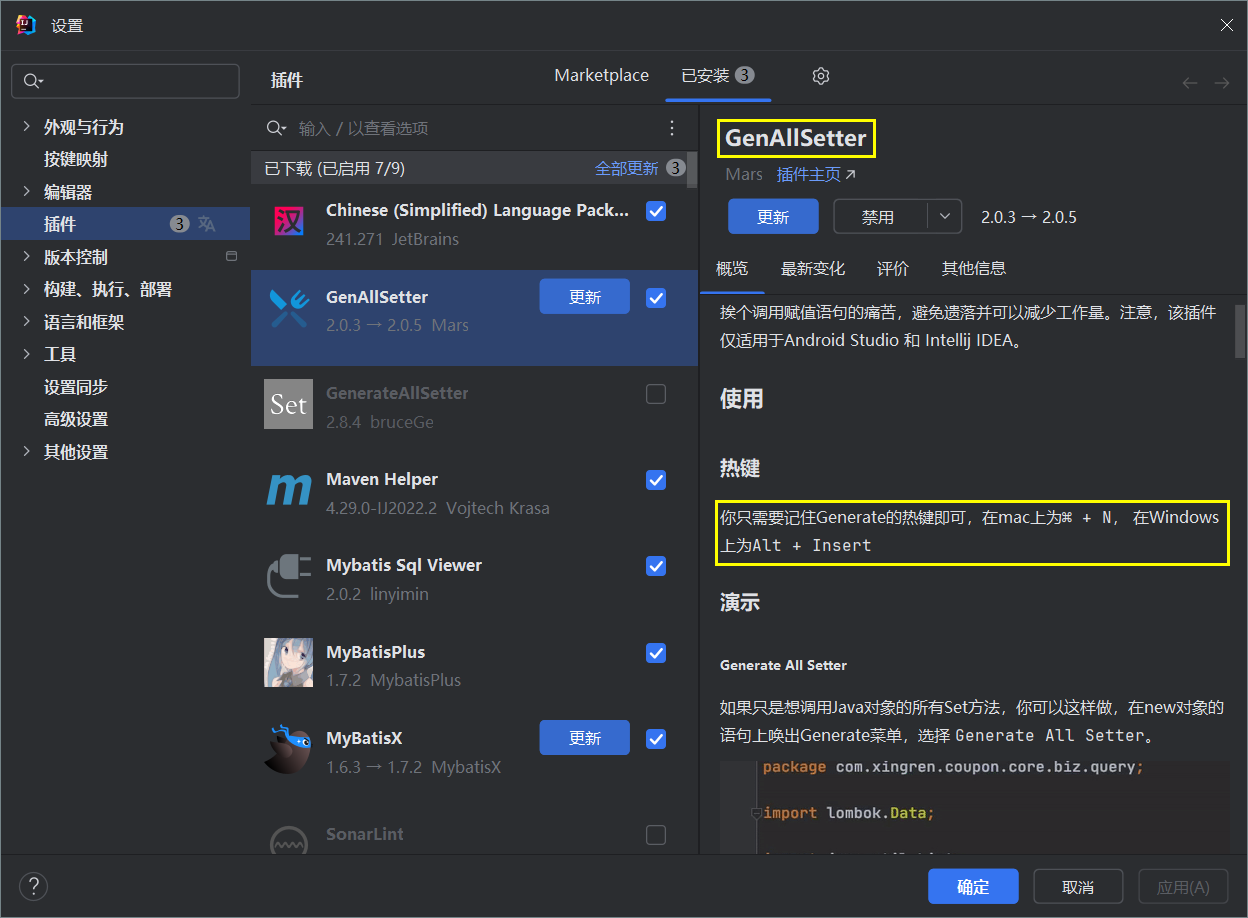Uncheck the GenAllSetter plugin checkbox
Image resolution: width=1248 pixels, height=918 pixels.
point(656,297)
